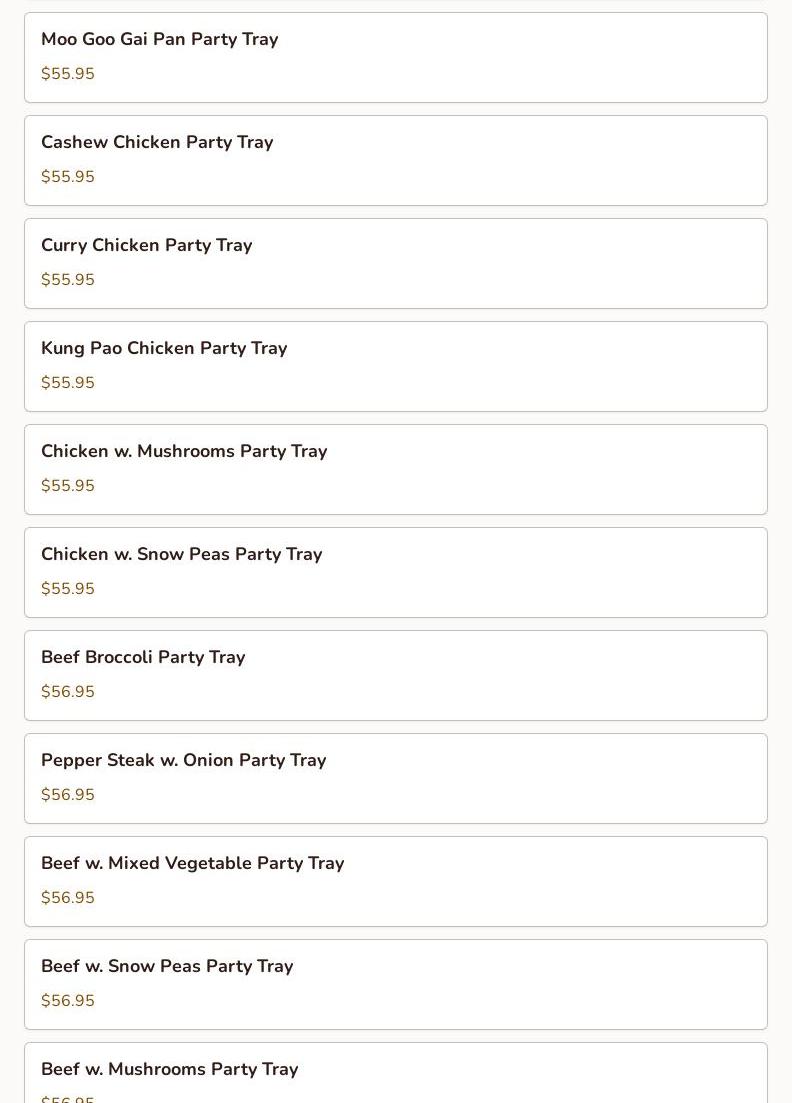Click the Curry Chicken tray price
The height and width of the screenshot is (1103, 792).
68,280
